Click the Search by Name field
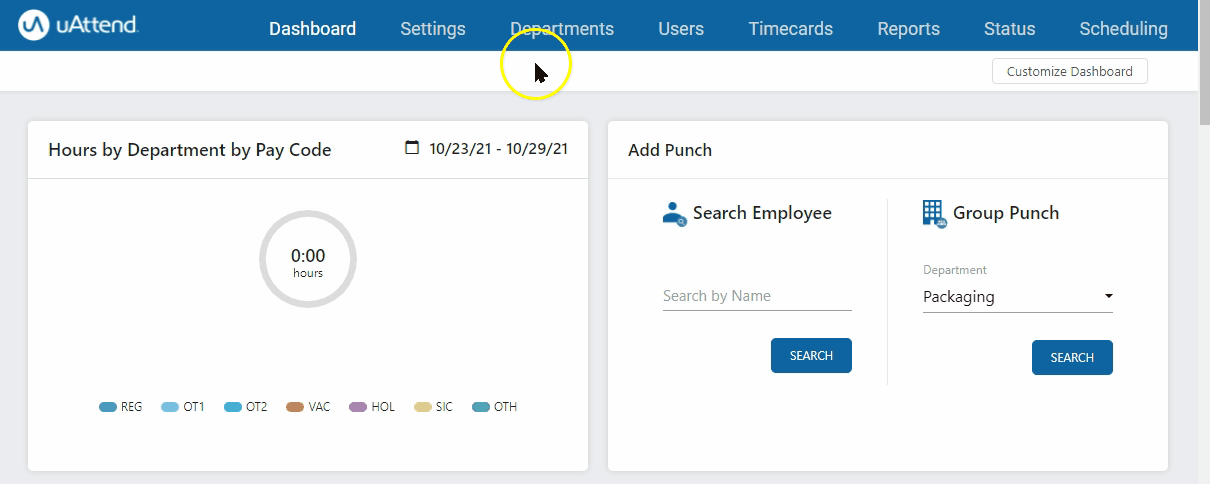Image resolution: width=1210 pixels, height=484 pixels. pyautogui.click(x=757, y=296)
